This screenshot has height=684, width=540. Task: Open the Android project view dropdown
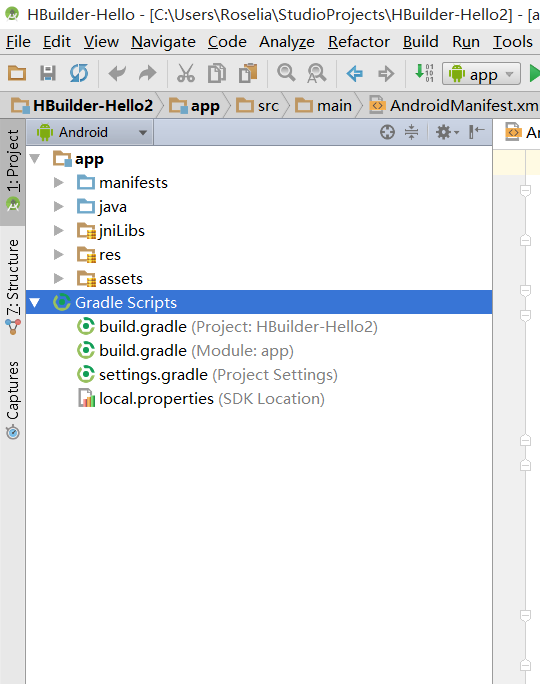point(90,132)
